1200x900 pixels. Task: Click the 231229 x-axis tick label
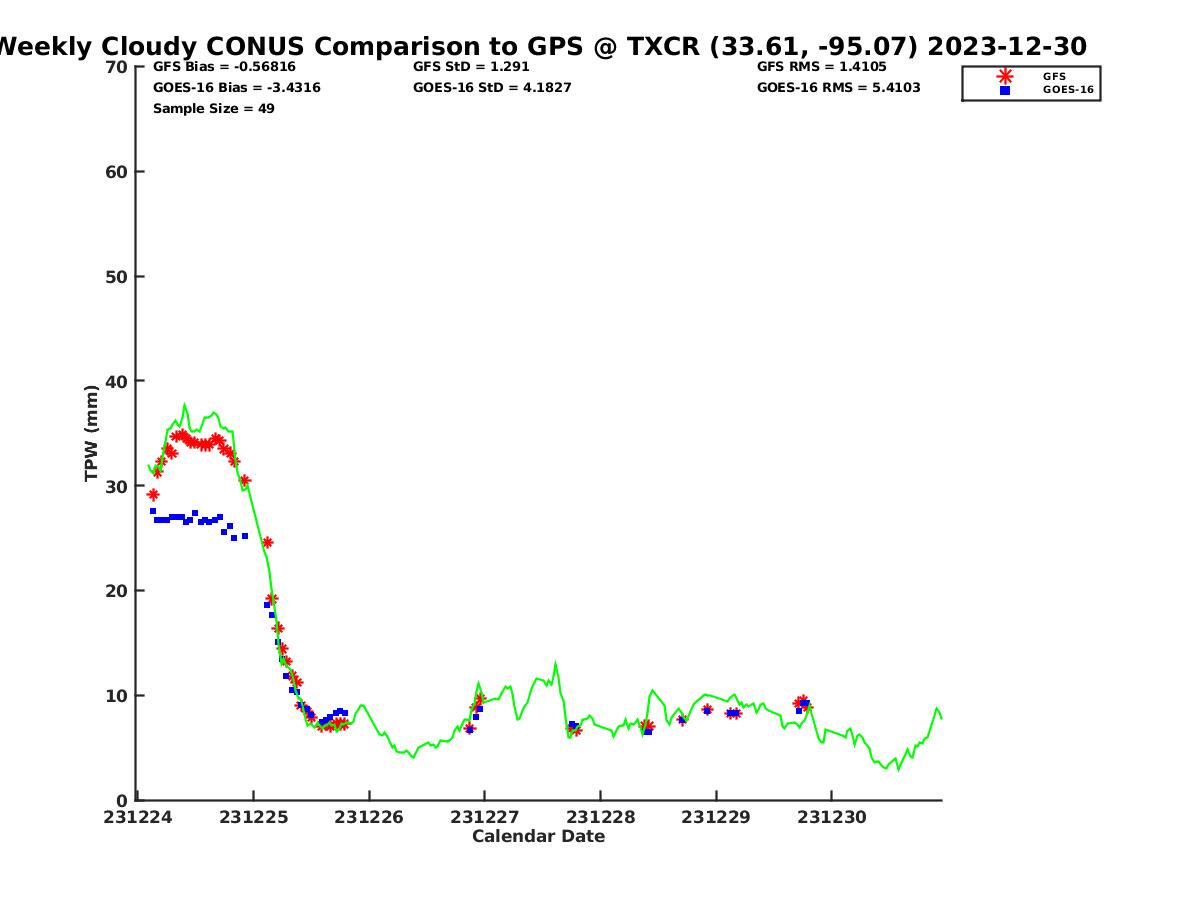(x=715, y=817)
